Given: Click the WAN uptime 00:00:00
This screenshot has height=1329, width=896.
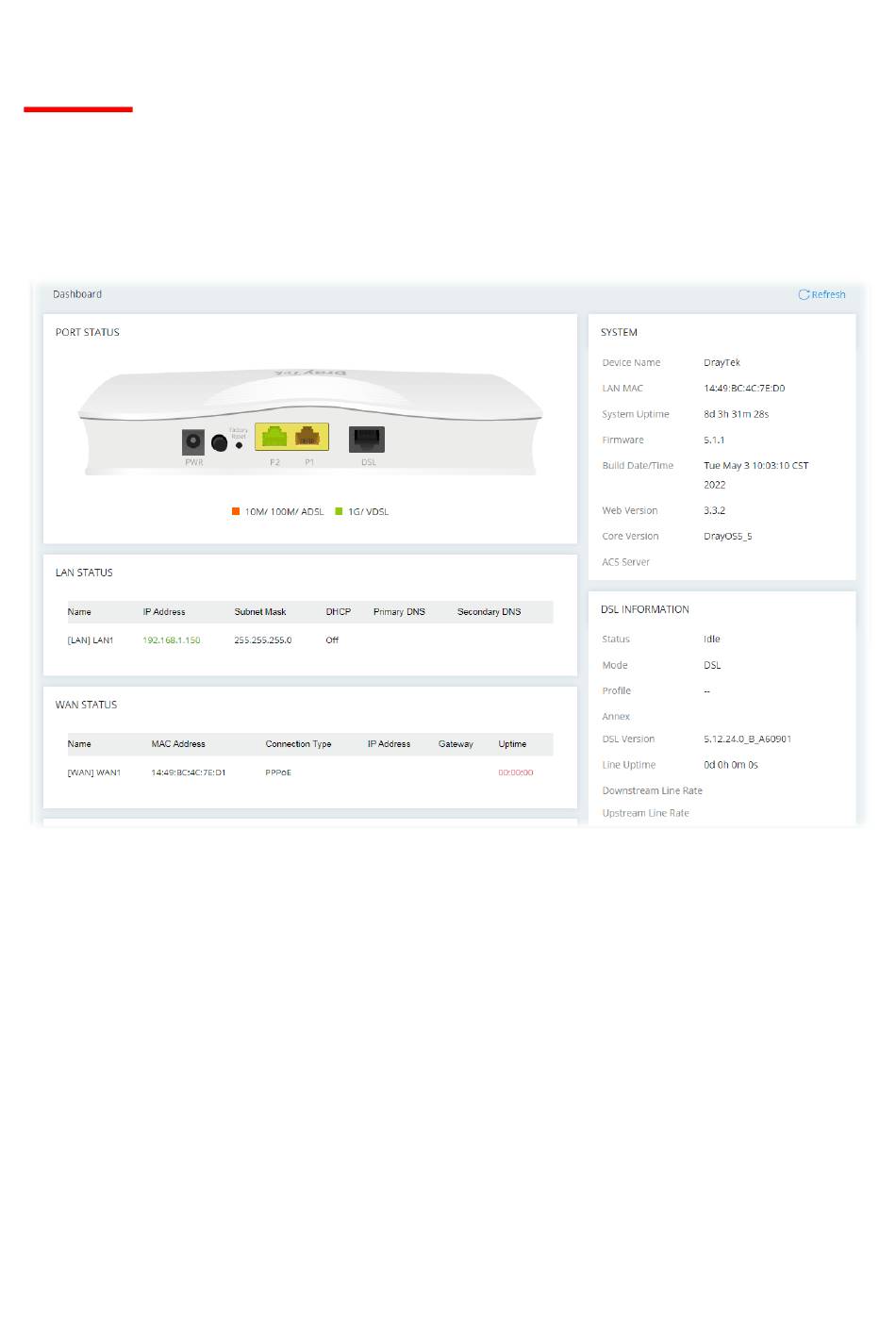Looking at the screenshot, I should (x=516, y=772).
